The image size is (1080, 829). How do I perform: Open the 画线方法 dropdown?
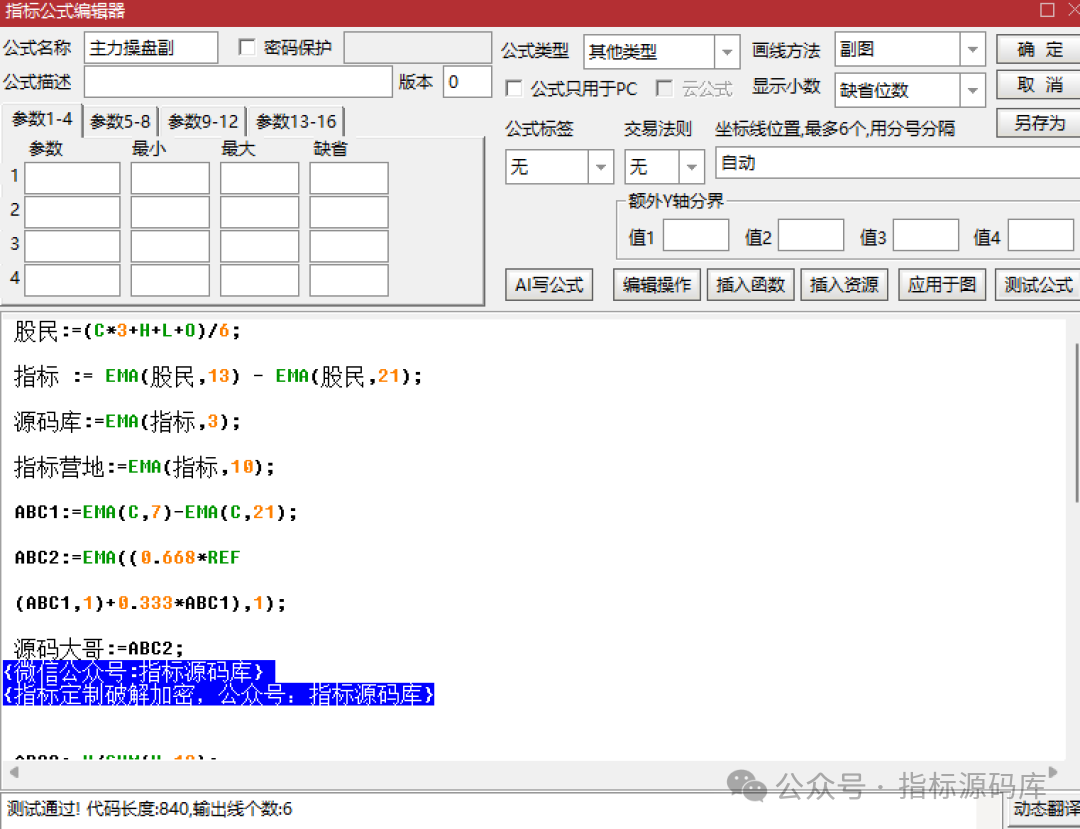(972, 49)
